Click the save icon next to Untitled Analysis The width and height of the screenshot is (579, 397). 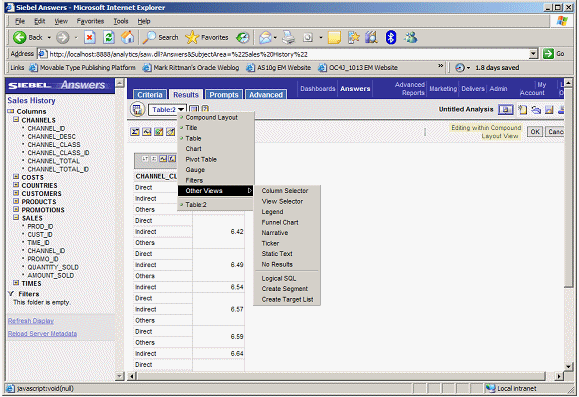click(506, 110)
